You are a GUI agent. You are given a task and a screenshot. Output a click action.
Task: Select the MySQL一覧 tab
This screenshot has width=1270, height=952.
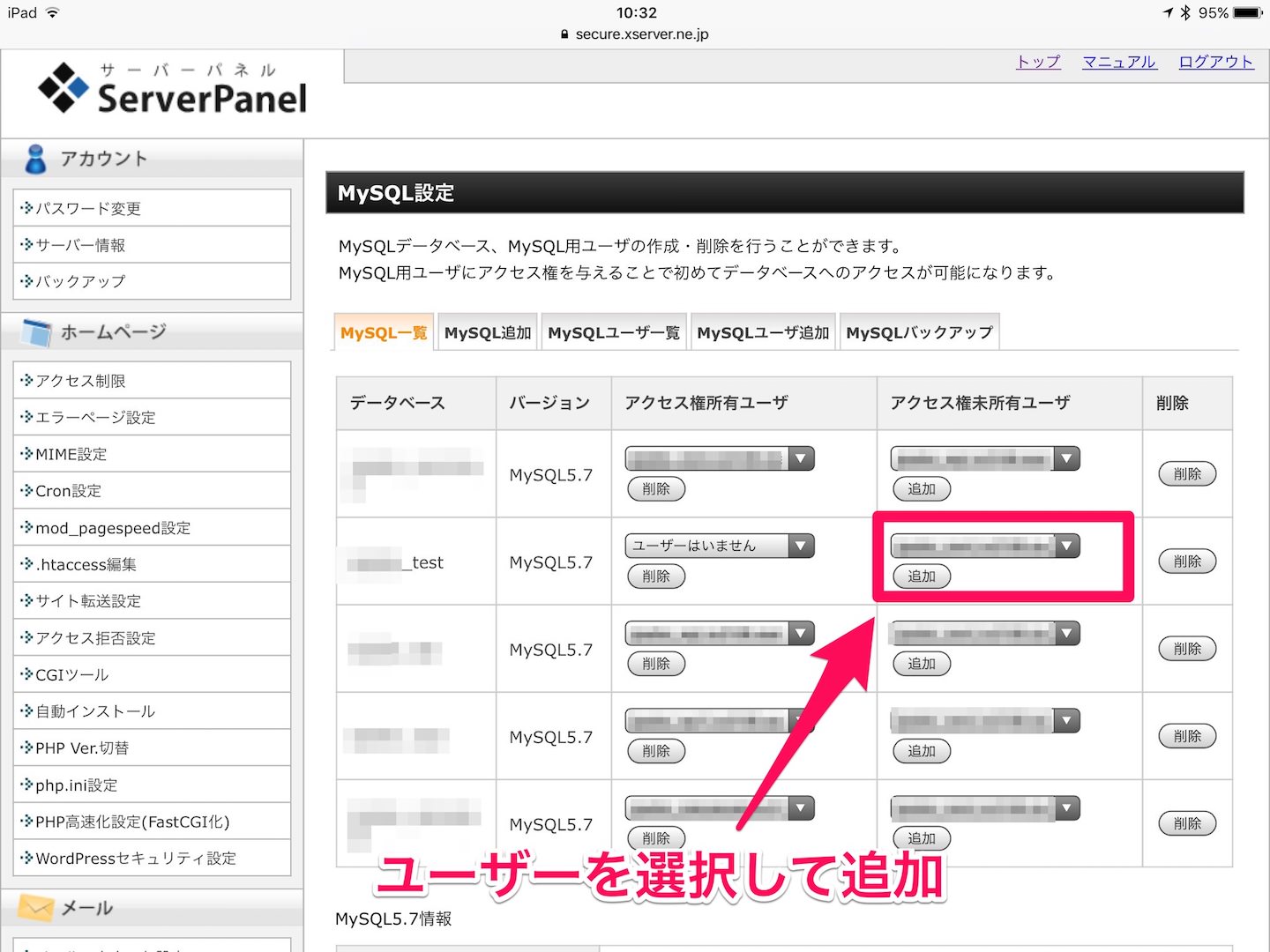384,332
